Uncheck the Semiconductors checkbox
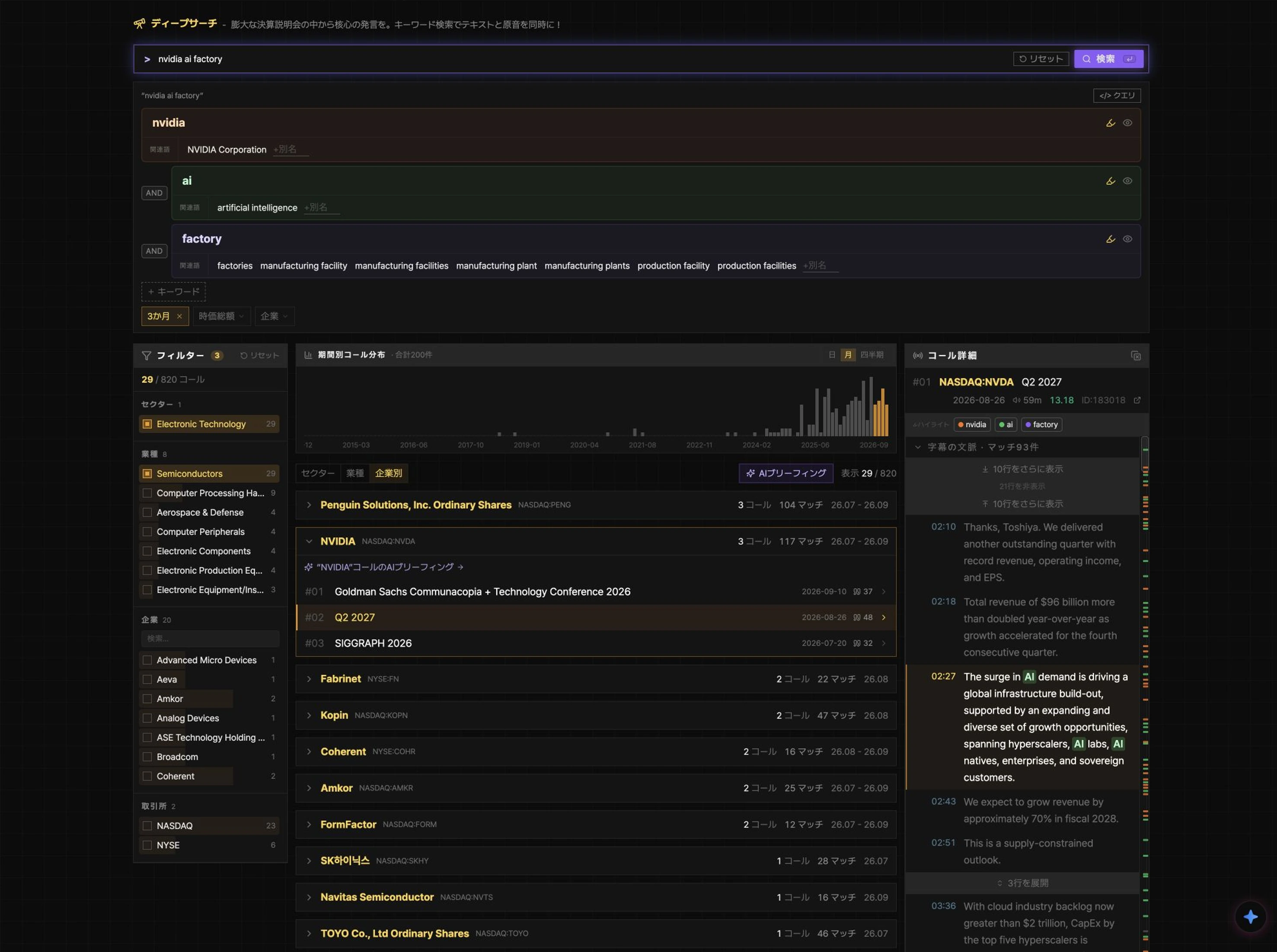The width and height of the screenshot is (1277, 952). [147, 474]
